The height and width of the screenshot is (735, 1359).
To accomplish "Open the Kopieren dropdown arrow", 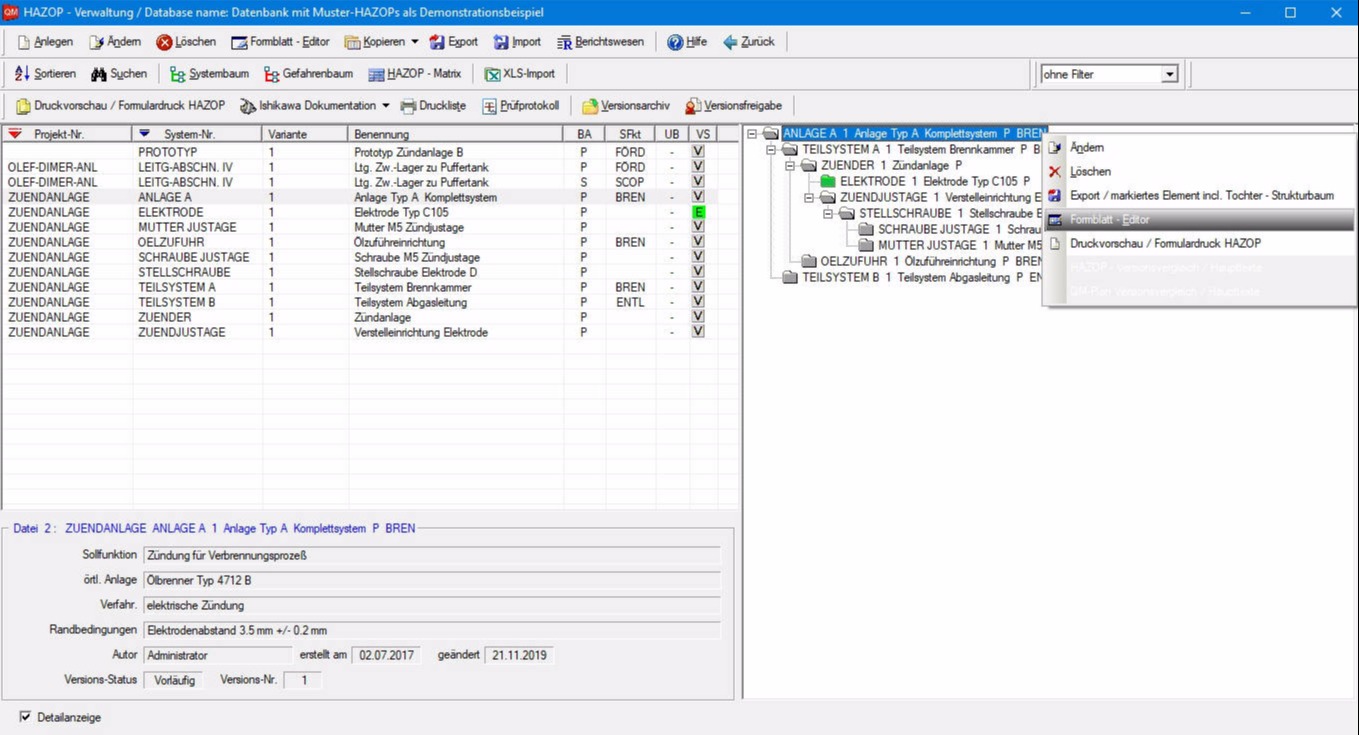I will pos(415,42).
